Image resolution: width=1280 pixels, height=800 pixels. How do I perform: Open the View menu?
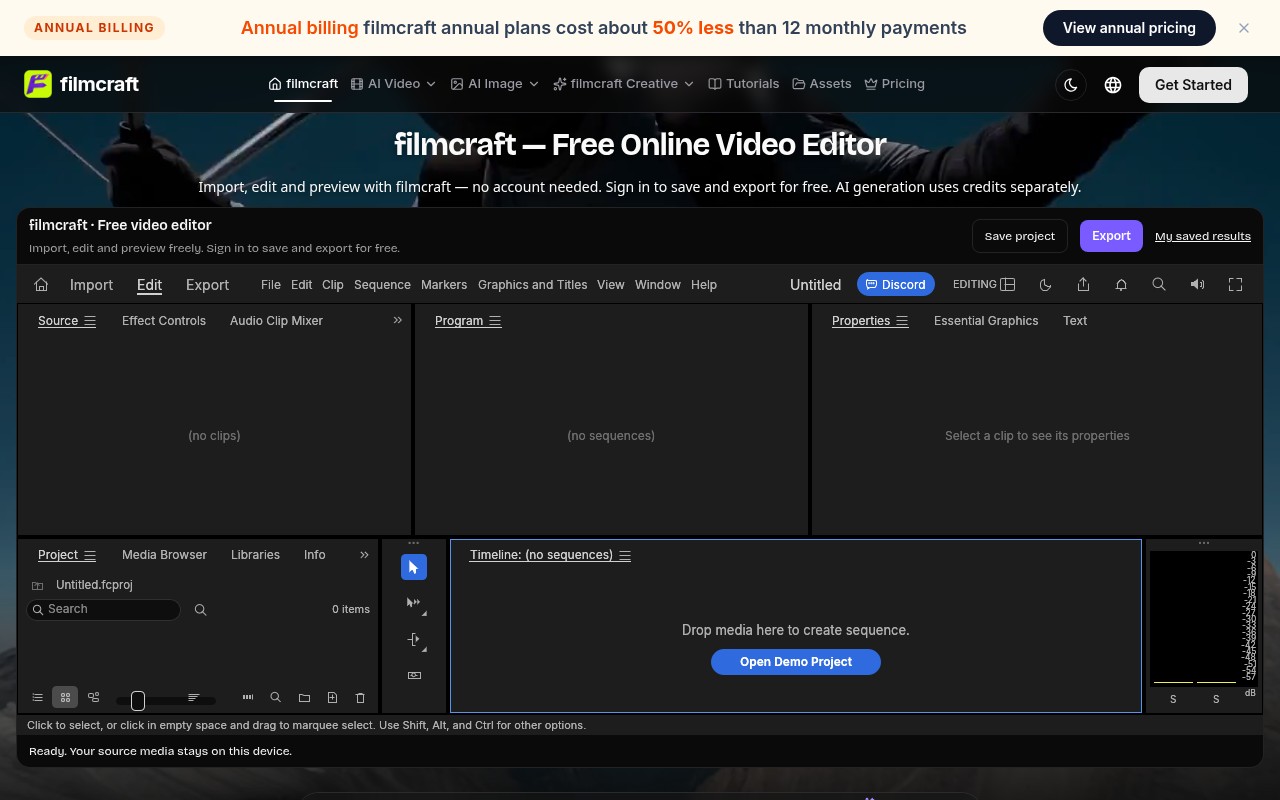(x=611, y=285)
